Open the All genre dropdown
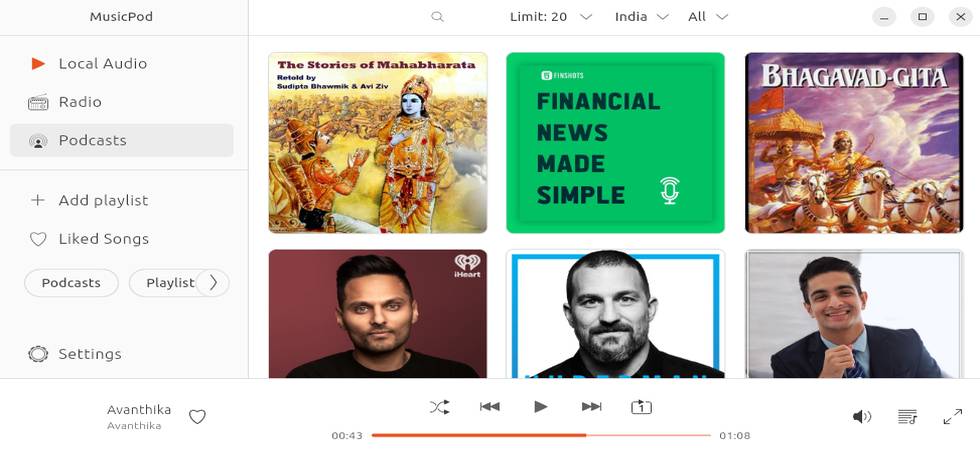The width and height of the screenshot is (980, 450). pos(708,17)
